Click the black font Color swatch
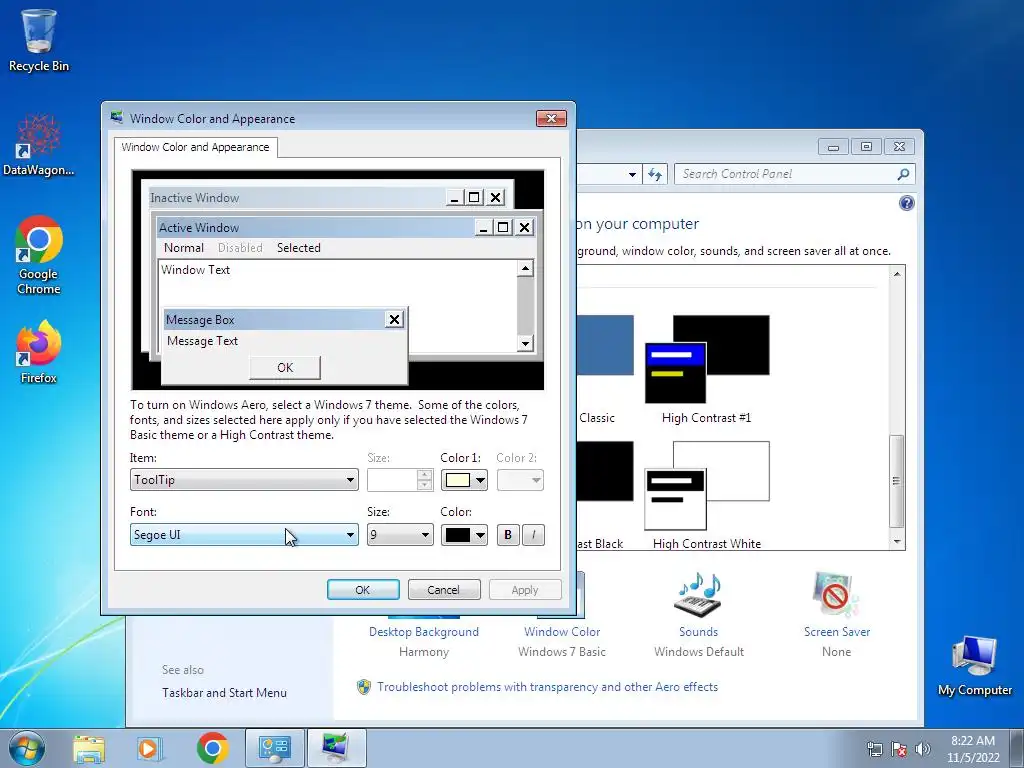The width and height of the screenshot is (1024, 768). (457, 536)
